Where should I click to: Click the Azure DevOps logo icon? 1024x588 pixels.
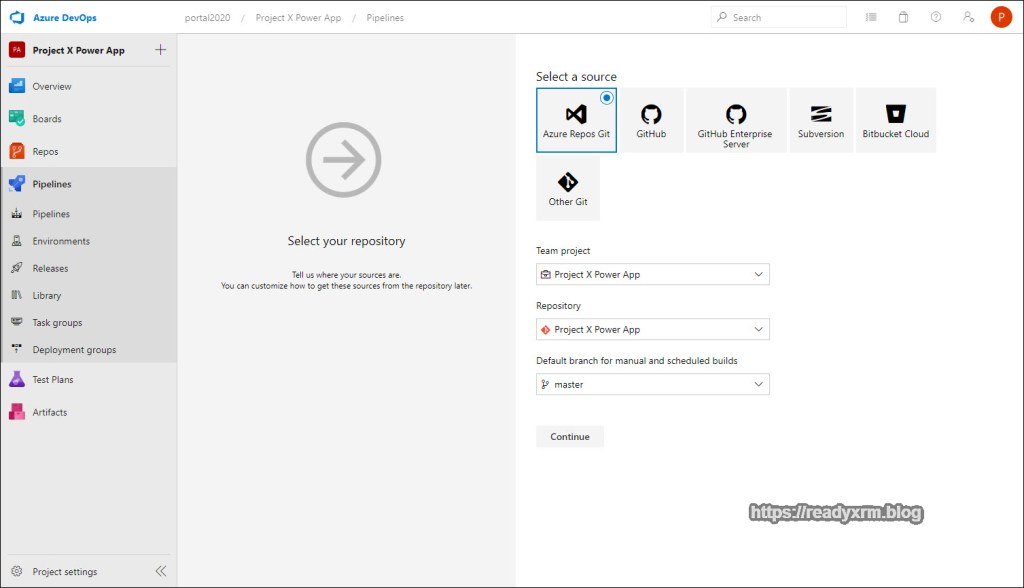tap(16, 17)
